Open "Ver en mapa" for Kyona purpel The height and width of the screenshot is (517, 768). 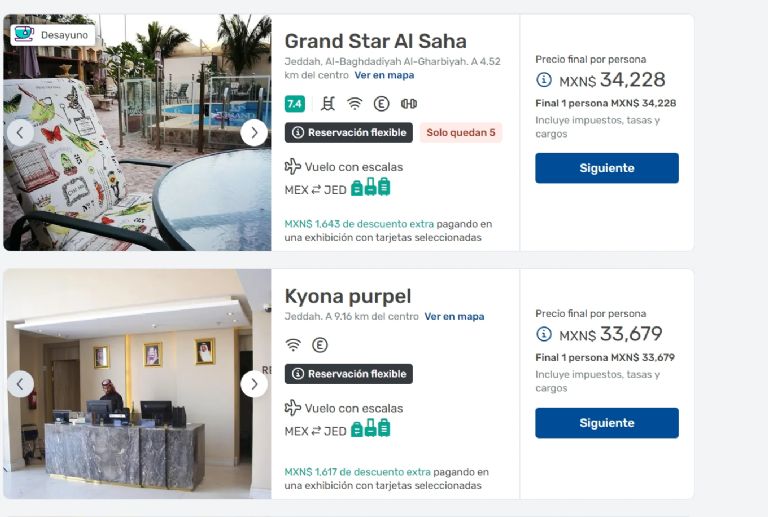454,316
